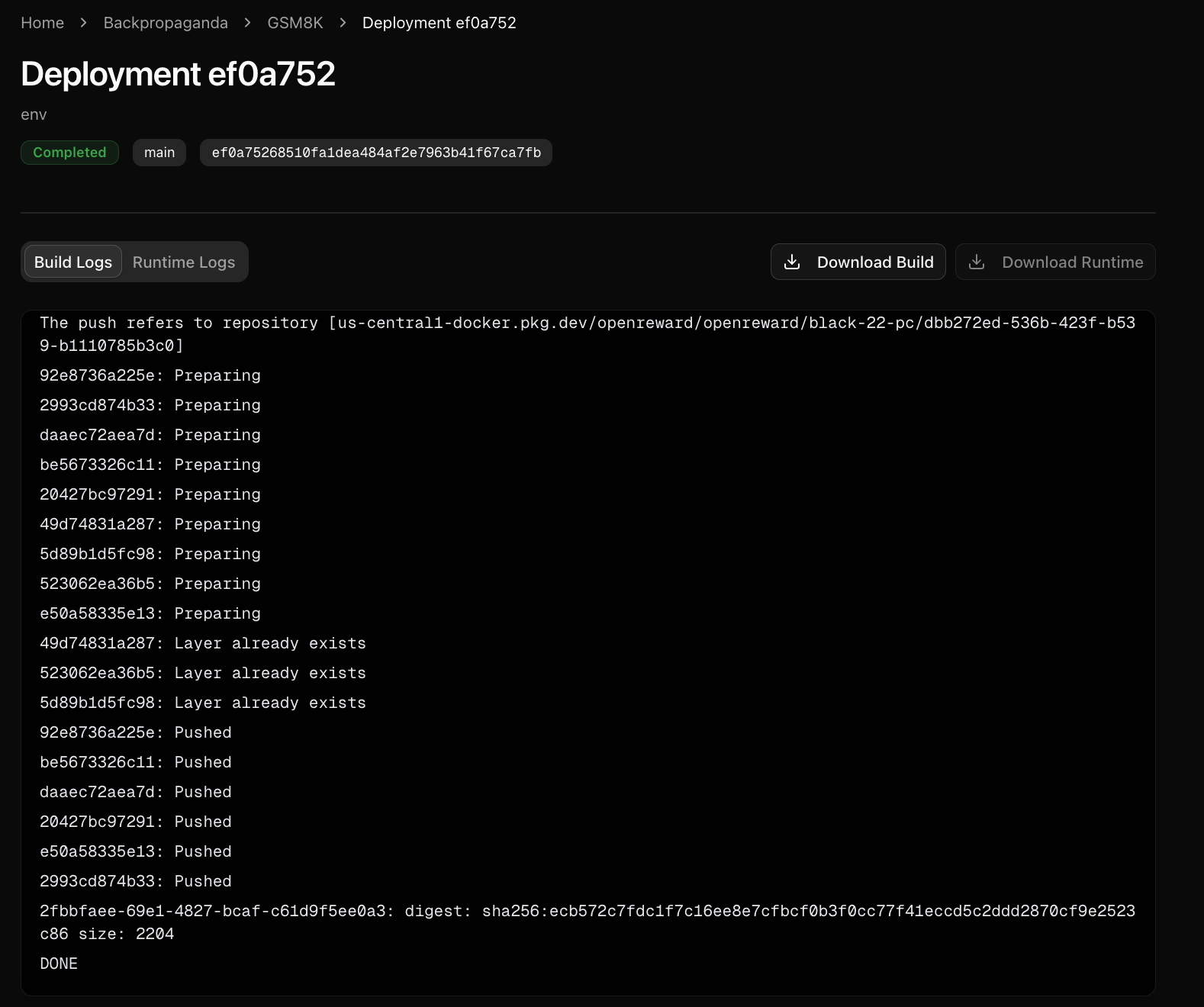Click log line 'e50a58335e13: Preparing'
Image resolution: width=1204 pixels, height=1007 pixels.
(150, 613)
